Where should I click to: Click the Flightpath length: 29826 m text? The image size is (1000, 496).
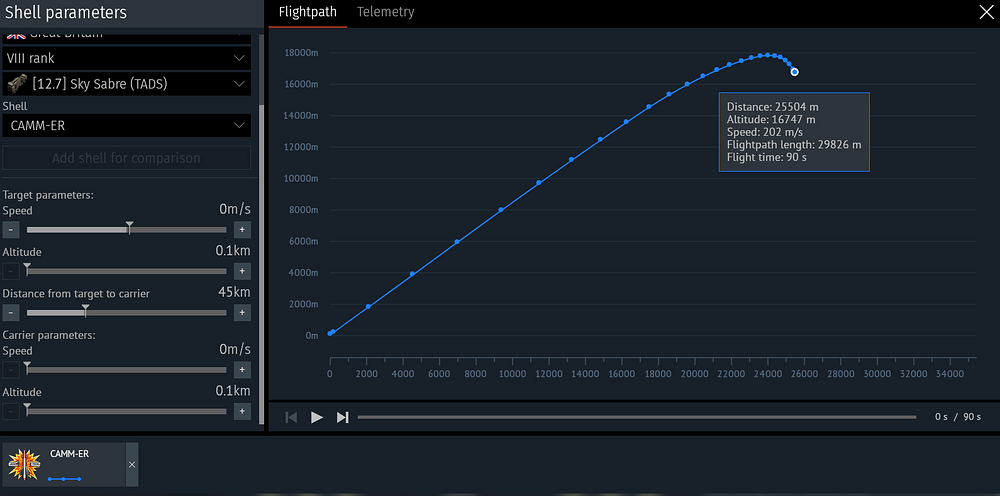tap(794, 145)
